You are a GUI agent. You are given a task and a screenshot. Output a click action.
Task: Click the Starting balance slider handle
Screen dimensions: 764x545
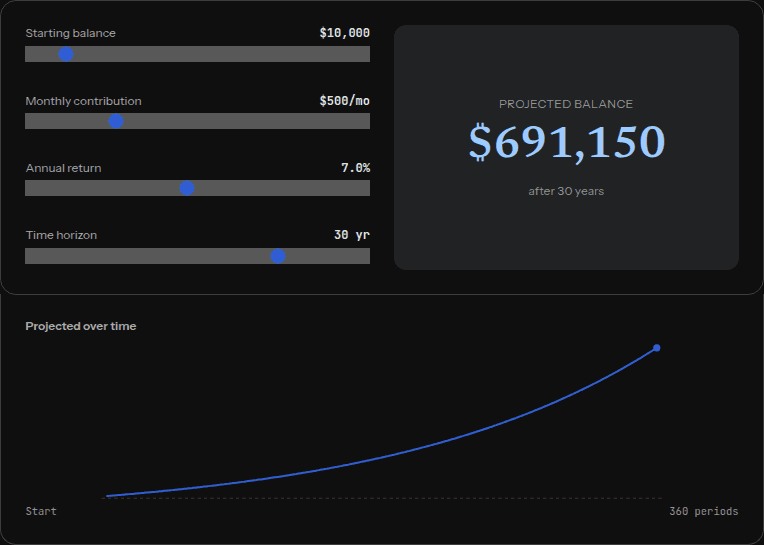[66, 54]
